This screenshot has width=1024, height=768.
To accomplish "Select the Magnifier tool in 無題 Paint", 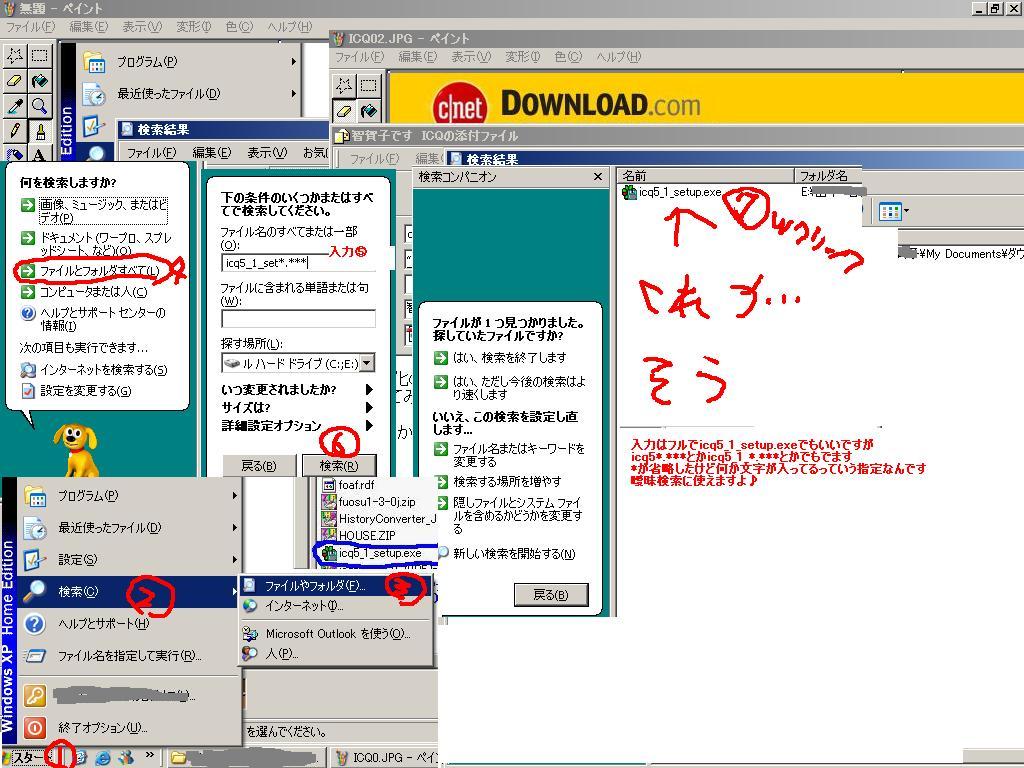I will pyautogui.click(x=39, y=105).
